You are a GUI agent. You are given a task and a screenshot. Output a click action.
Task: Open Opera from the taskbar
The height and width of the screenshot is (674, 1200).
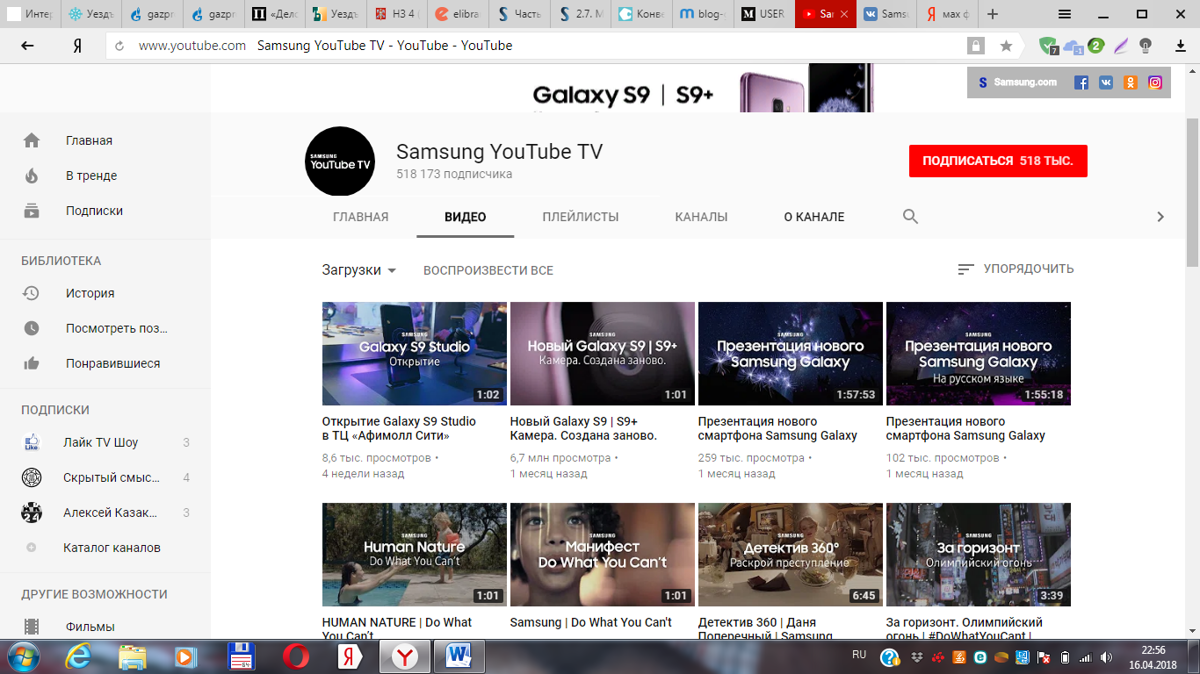(295, 657)
